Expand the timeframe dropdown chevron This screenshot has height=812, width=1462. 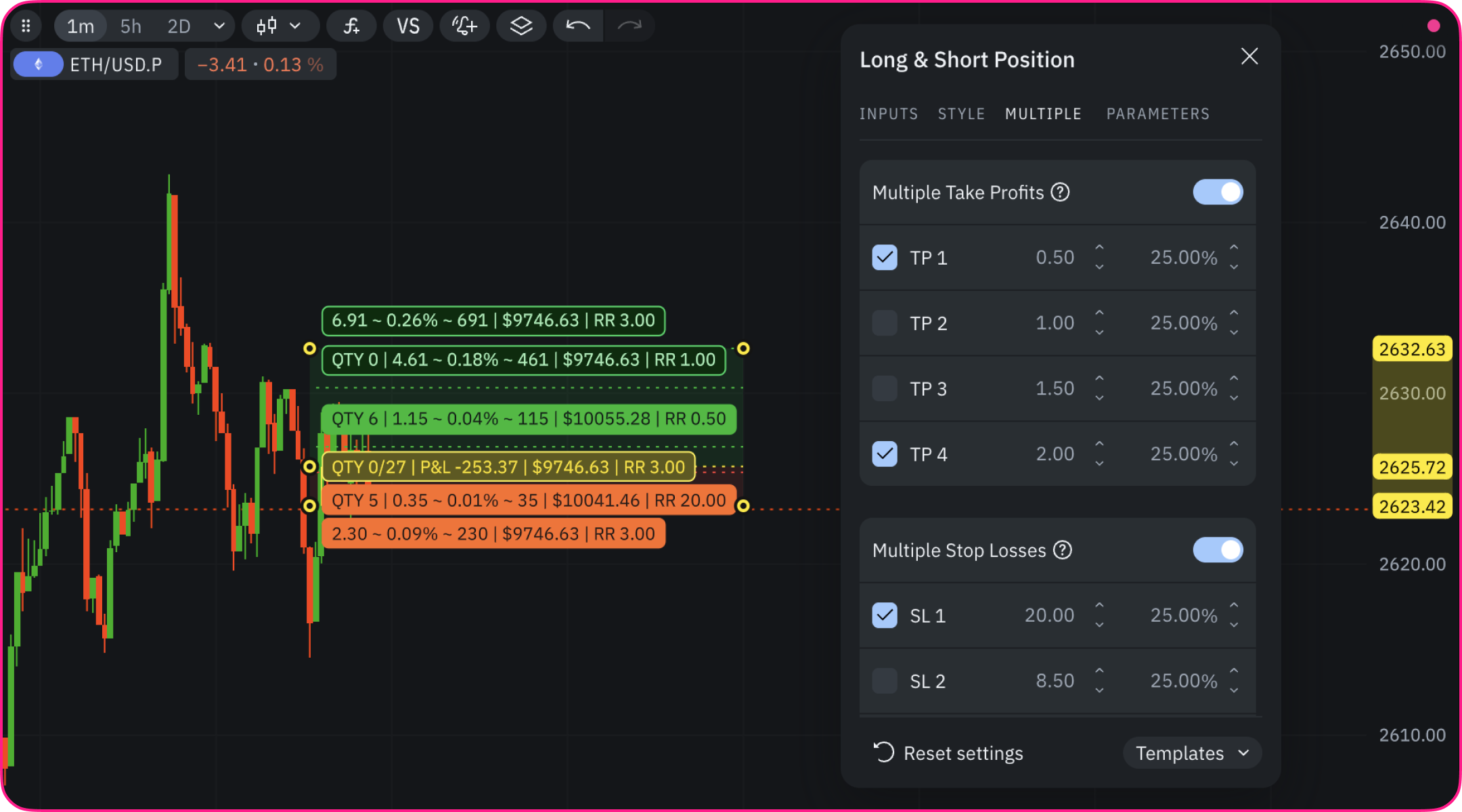pos(219,26)
